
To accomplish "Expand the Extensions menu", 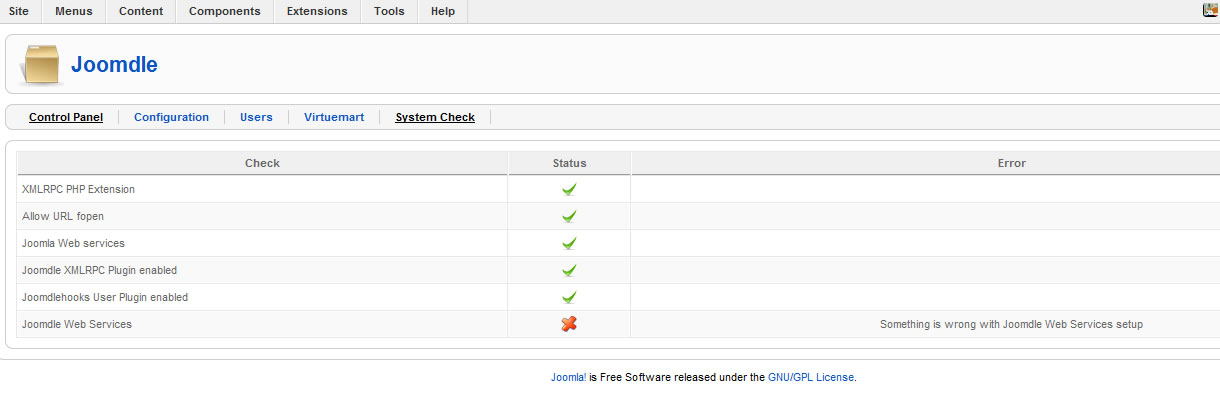I will pyautogui.click(x=317, y=12).
